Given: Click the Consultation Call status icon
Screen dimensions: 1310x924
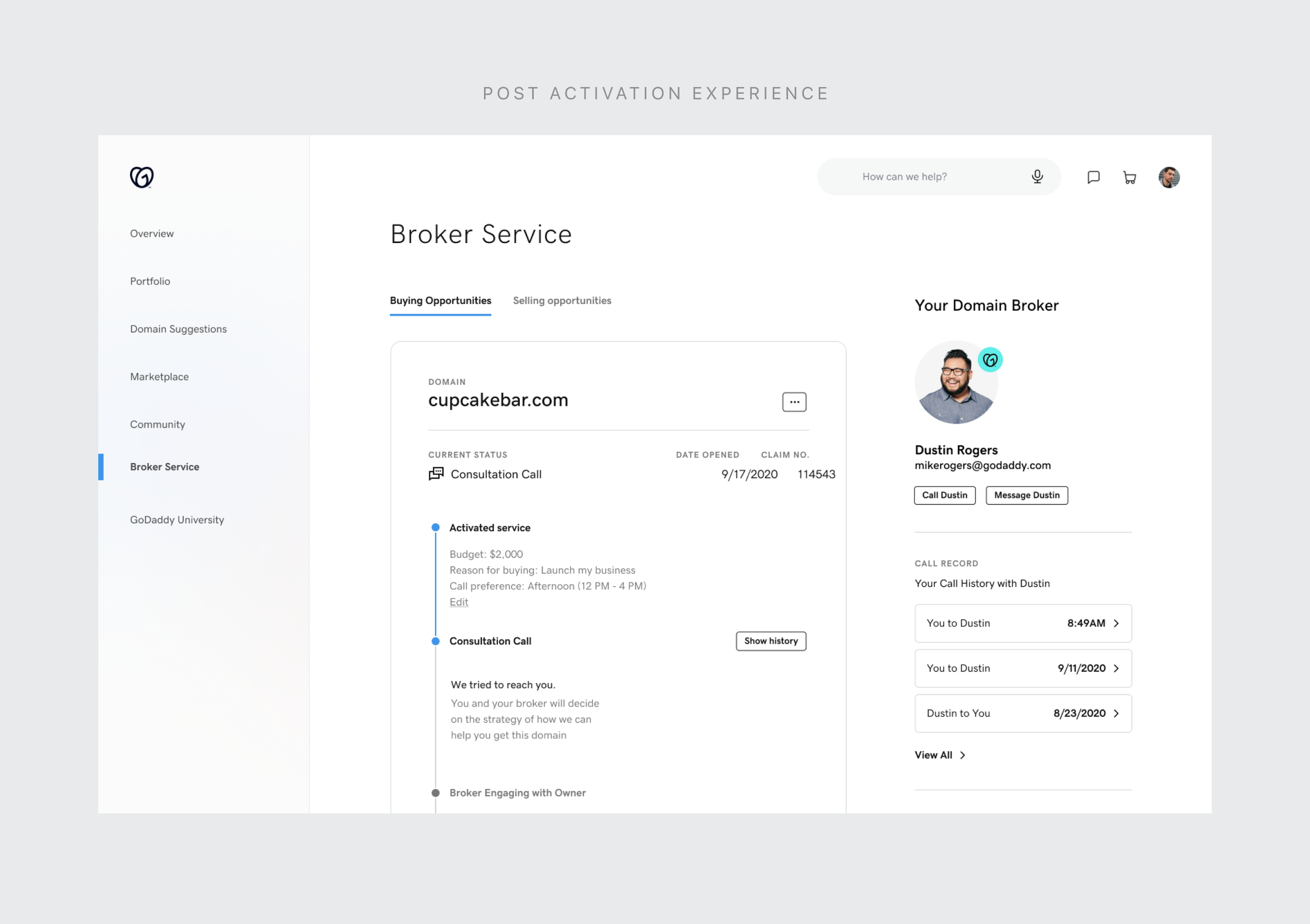Looking at the screenshot, I should [x=436, y=474].
